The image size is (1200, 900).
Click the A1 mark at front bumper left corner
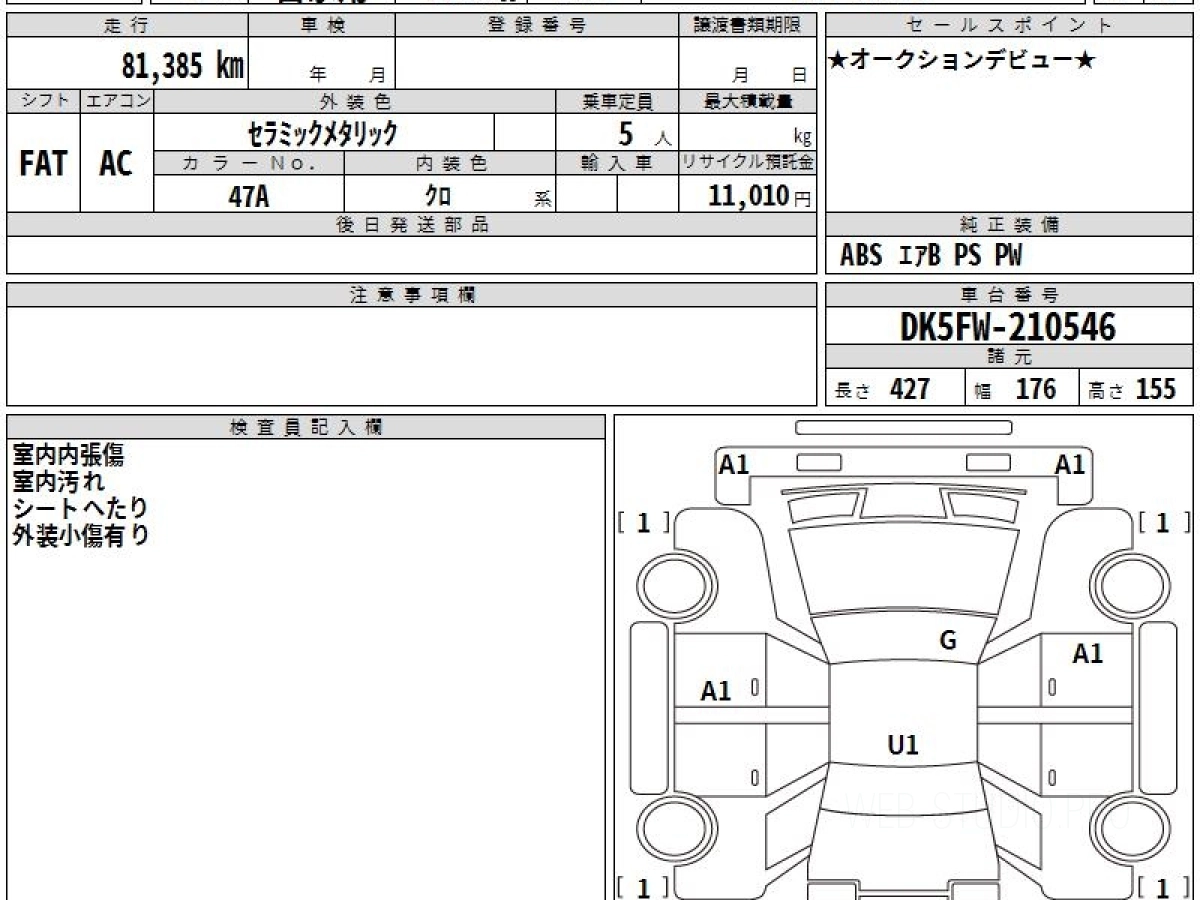[x=735, y=464]
